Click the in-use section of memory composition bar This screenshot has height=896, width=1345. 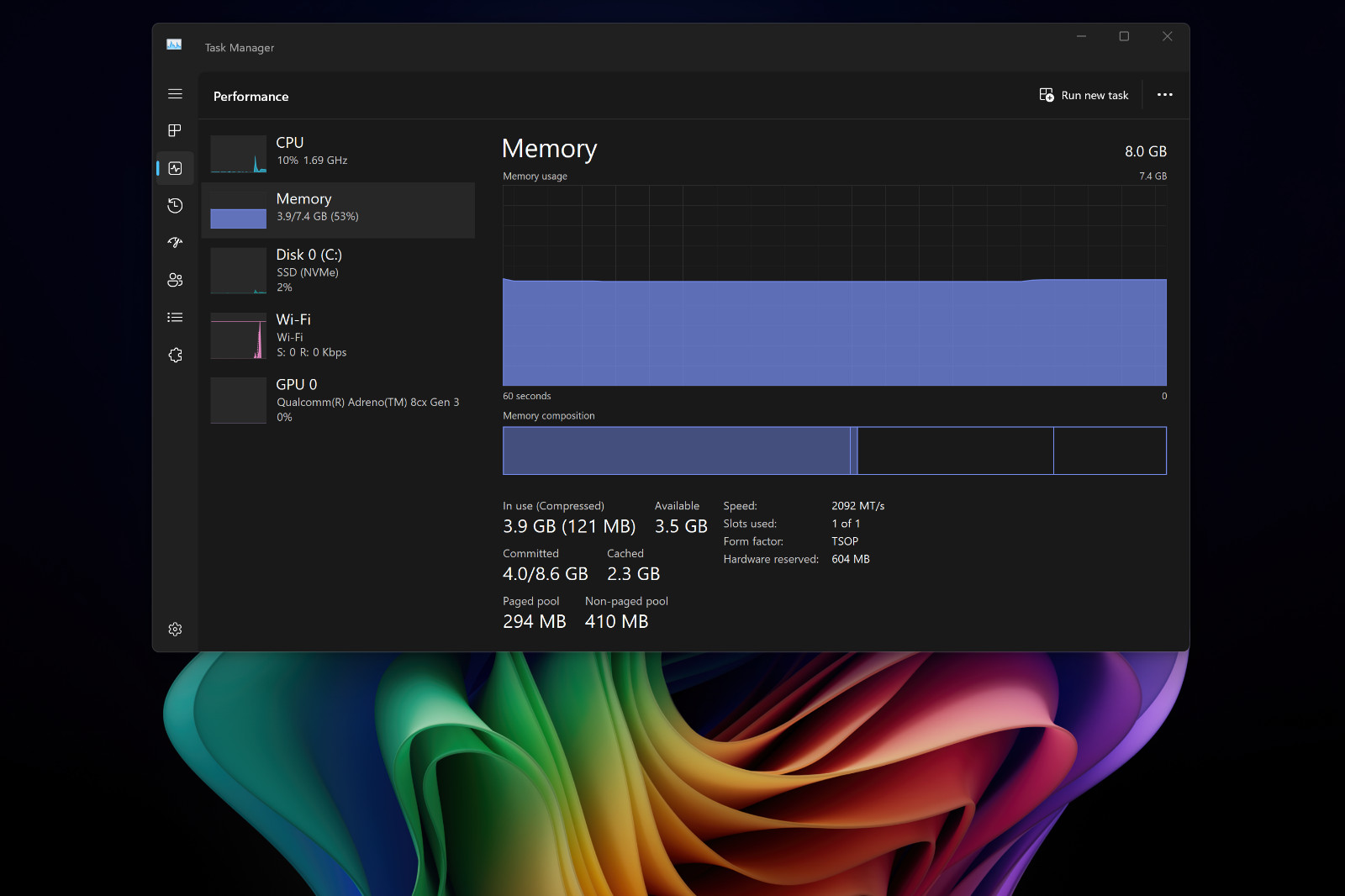[677, 451]
